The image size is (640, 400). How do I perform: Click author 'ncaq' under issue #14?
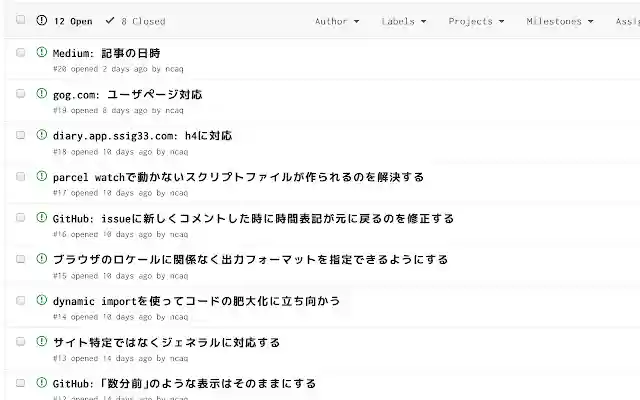pos(179,317)
